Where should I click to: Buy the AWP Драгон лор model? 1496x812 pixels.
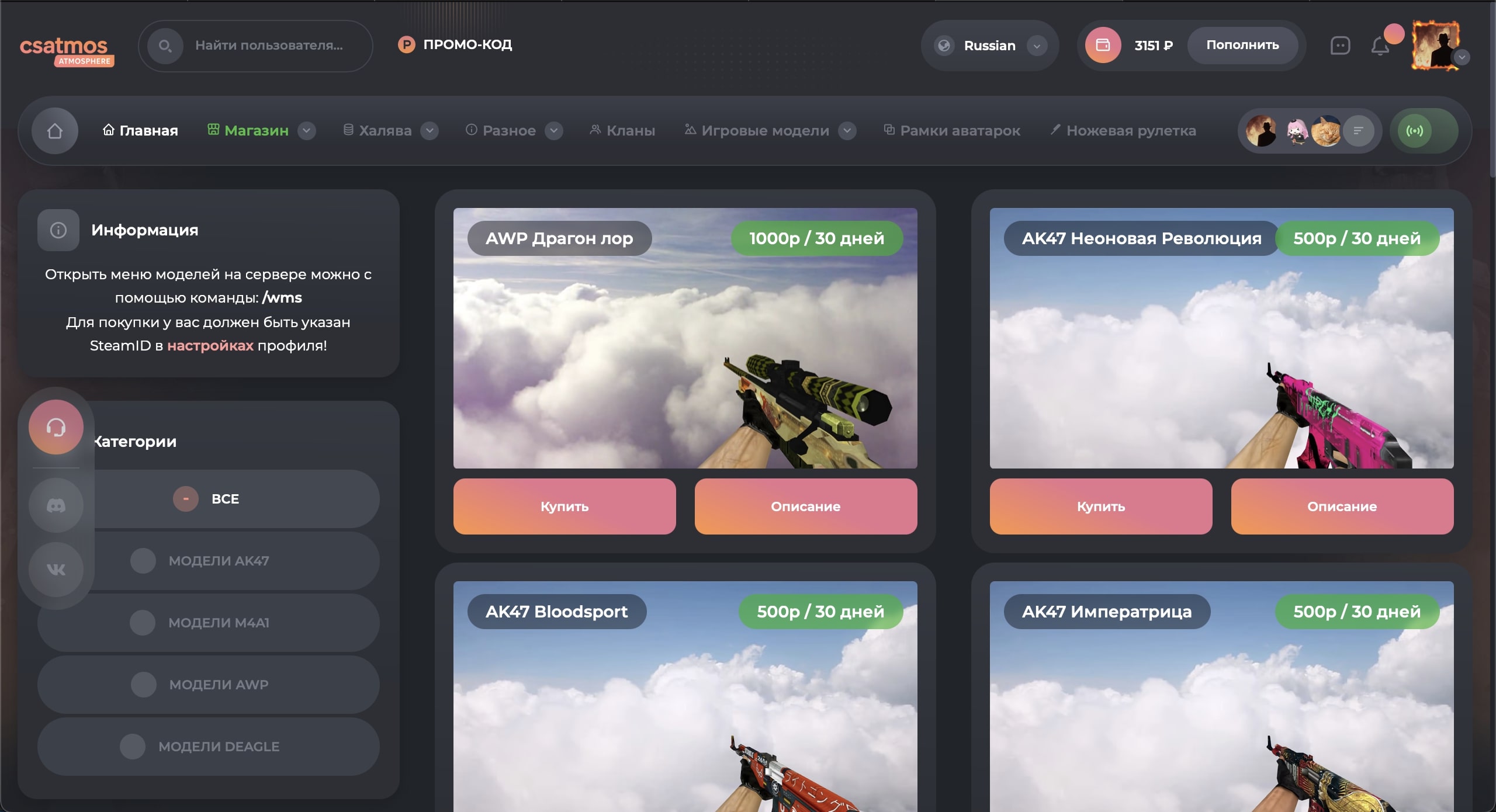click(565, 506)
